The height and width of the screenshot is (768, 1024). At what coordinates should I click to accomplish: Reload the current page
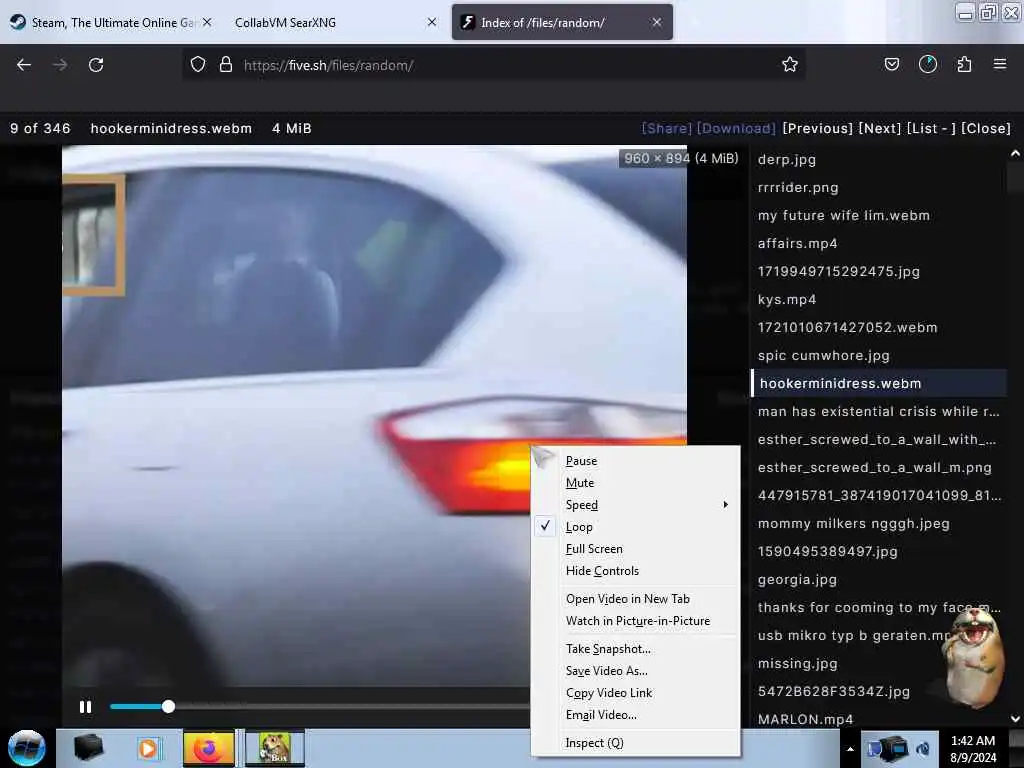(x=96, y=65)
